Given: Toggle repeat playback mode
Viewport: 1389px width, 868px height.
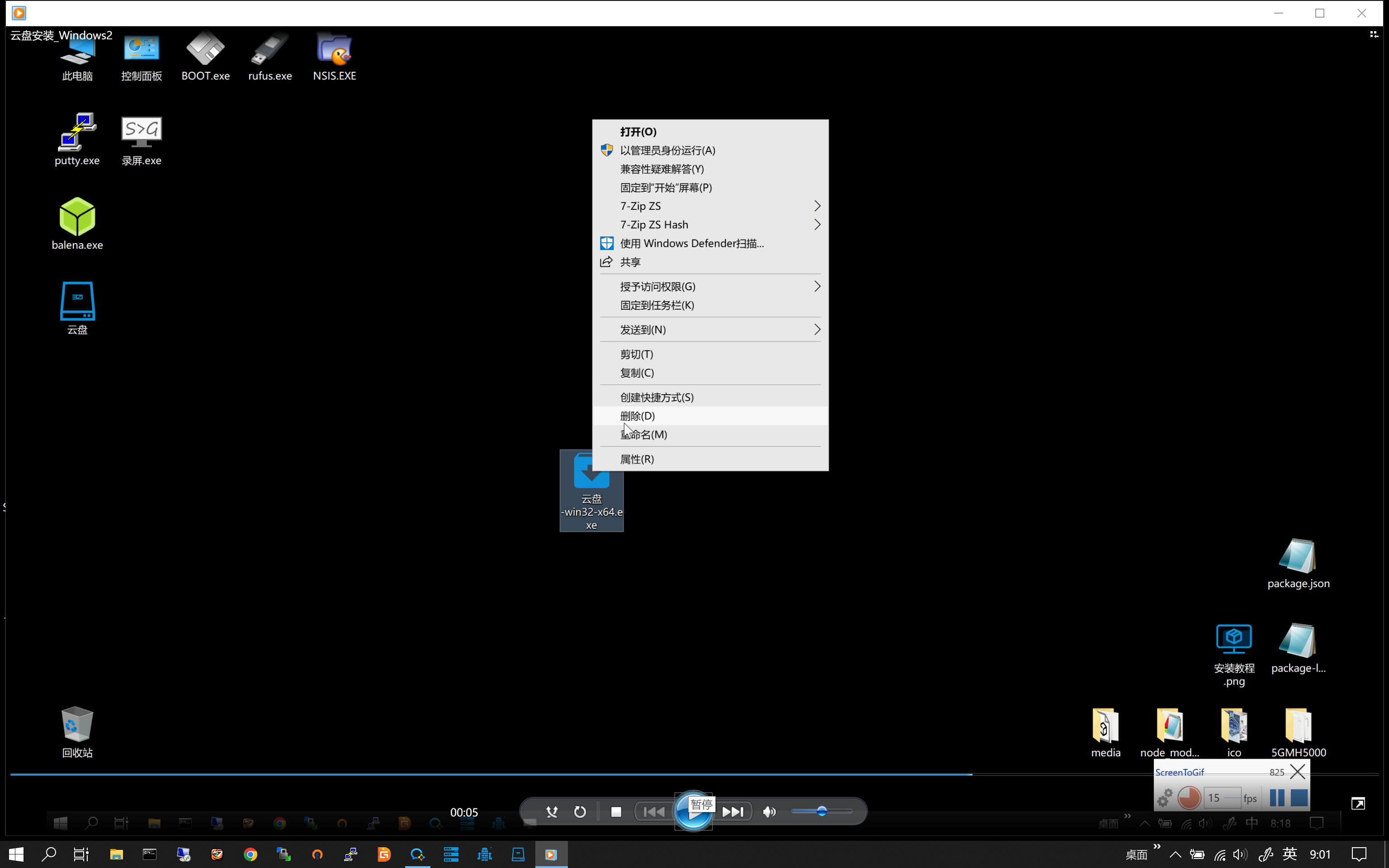Looking at the screenshot, I should pyautogui.click(x=580, y=812).
